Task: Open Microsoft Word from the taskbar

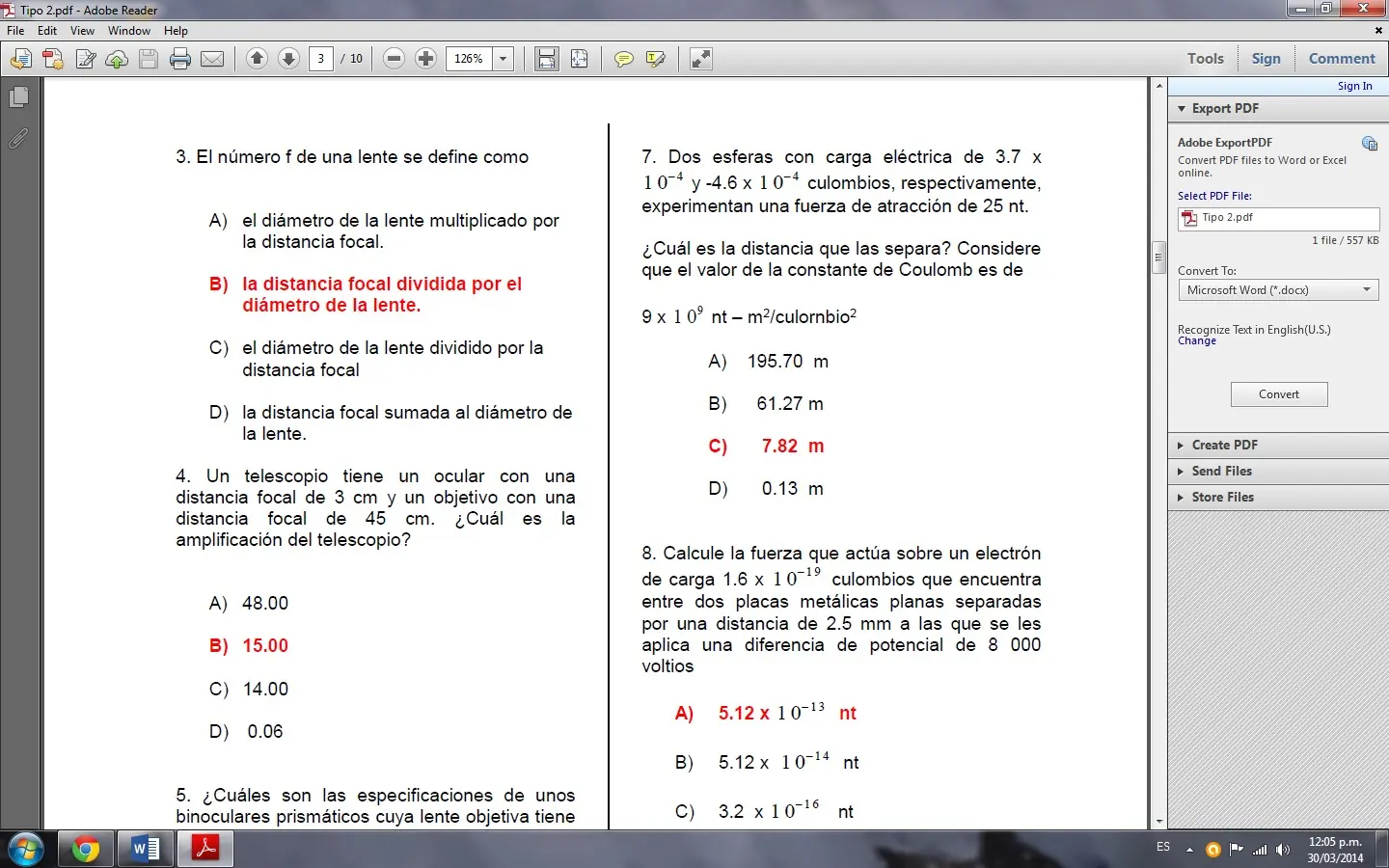Action: [x=146, y=850]
